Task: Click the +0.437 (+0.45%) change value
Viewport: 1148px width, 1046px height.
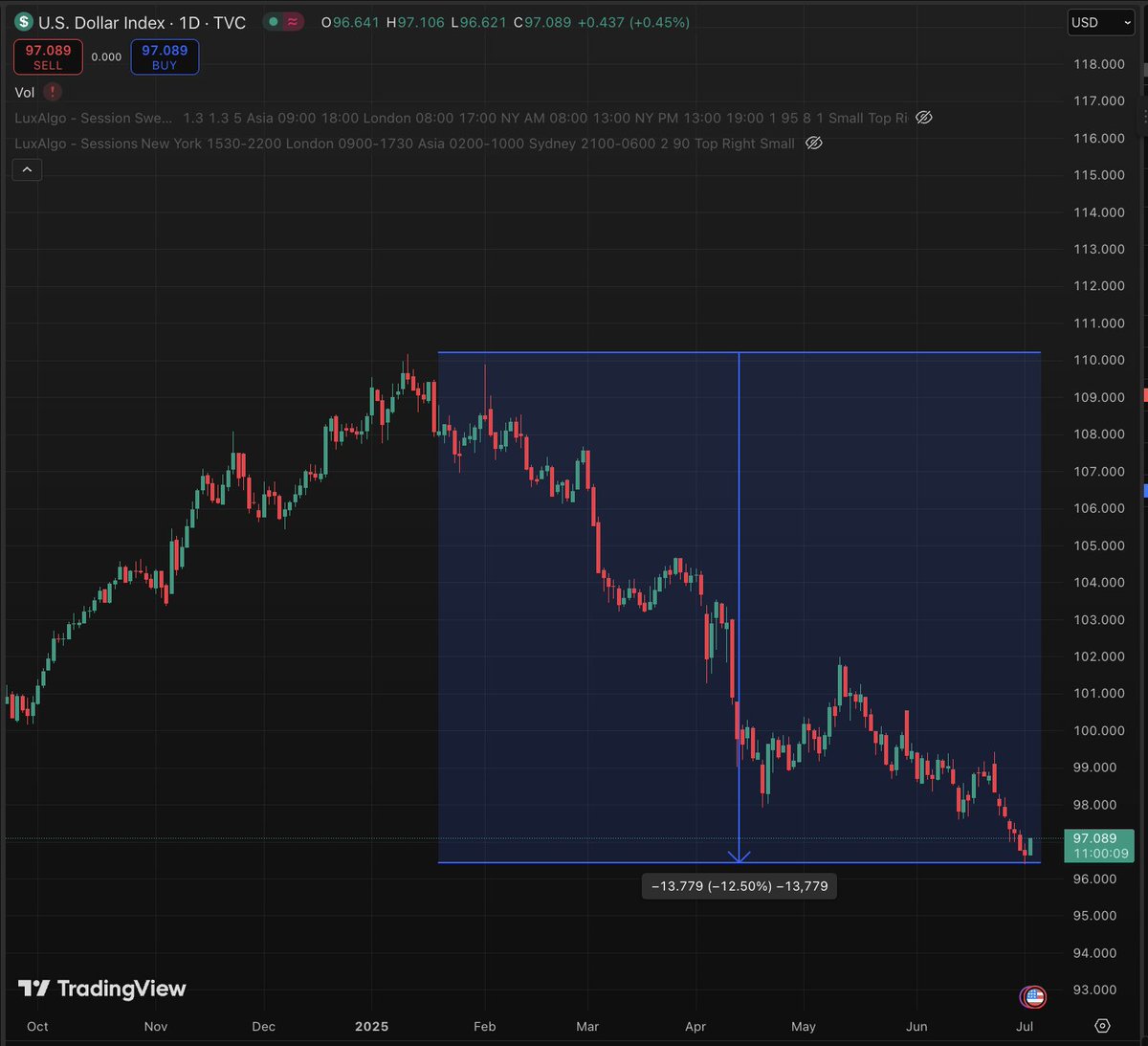Action: 633,22
